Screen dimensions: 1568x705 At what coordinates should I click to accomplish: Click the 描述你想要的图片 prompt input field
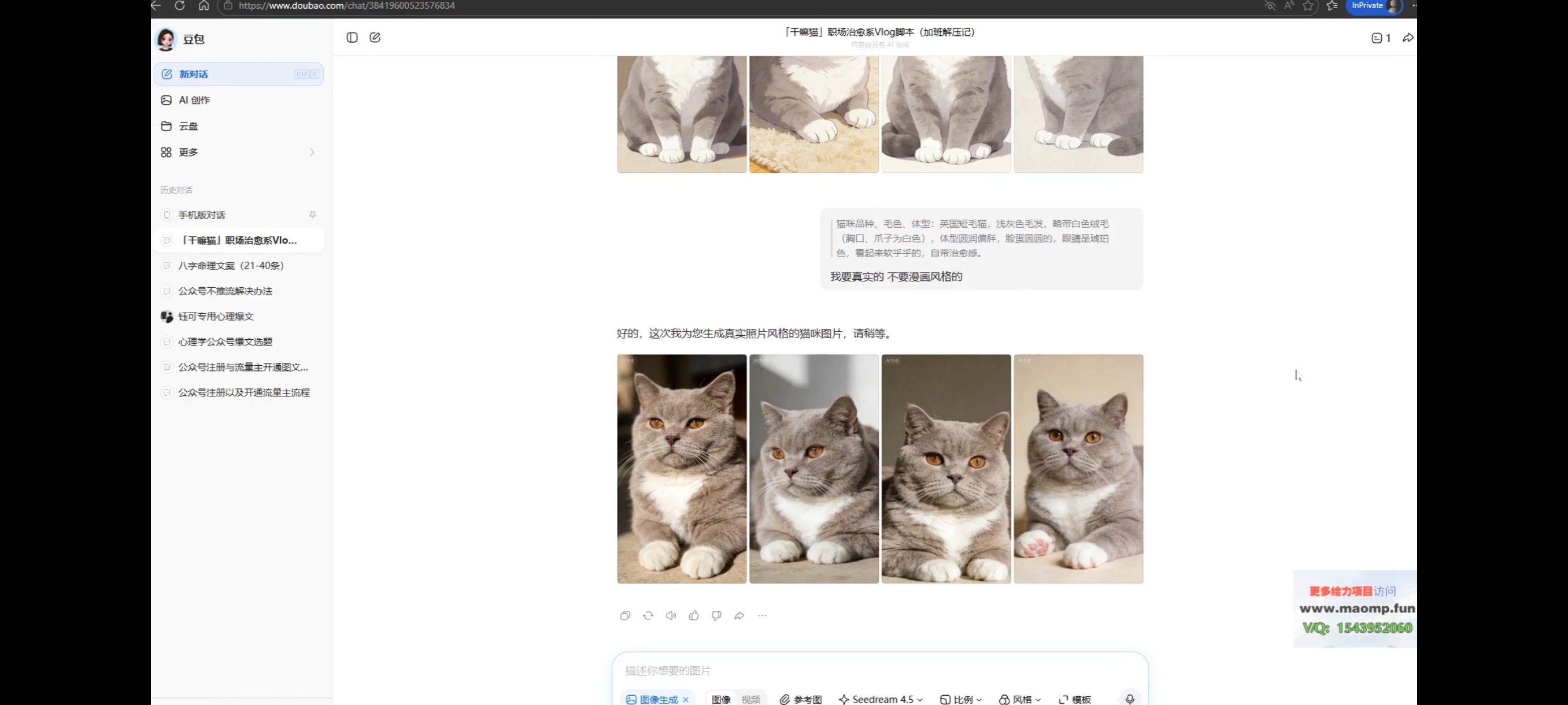coord(879,670)
